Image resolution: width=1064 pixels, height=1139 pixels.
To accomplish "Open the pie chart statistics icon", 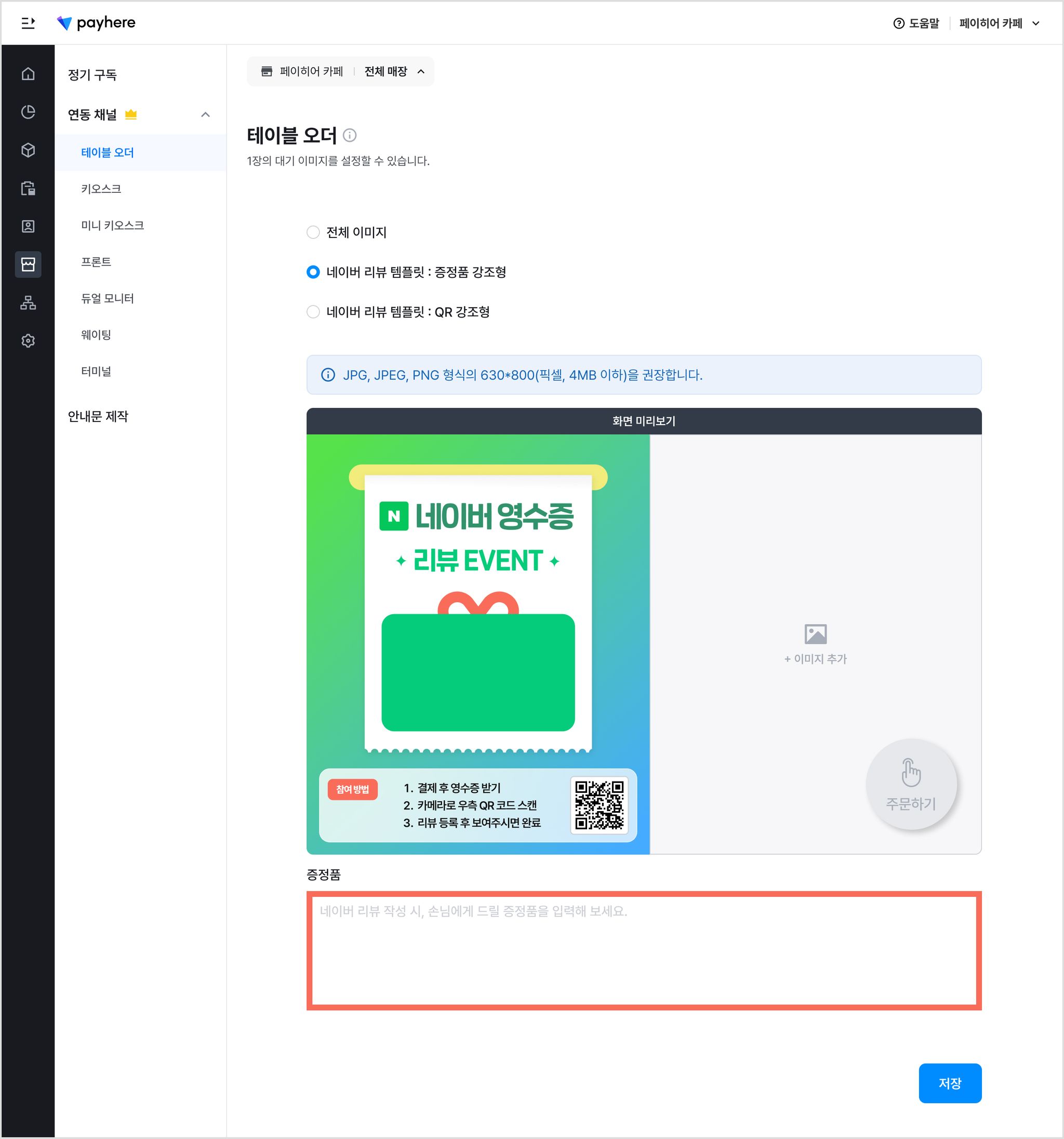I will click(28, 112).
